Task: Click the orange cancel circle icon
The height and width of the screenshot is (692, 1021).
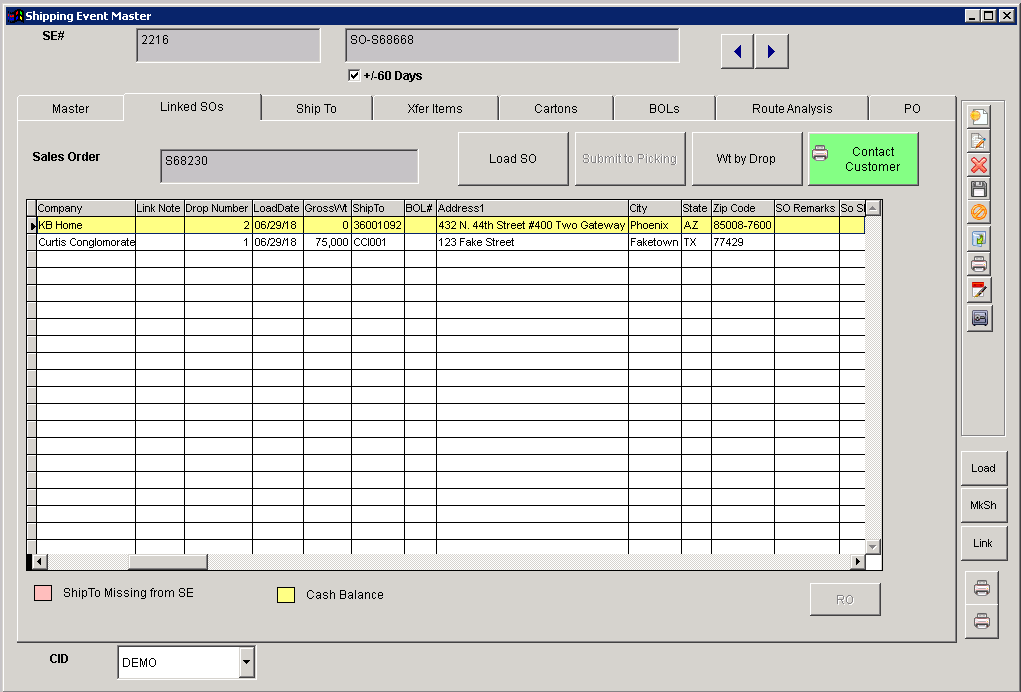Action: [x=979, y=214]
